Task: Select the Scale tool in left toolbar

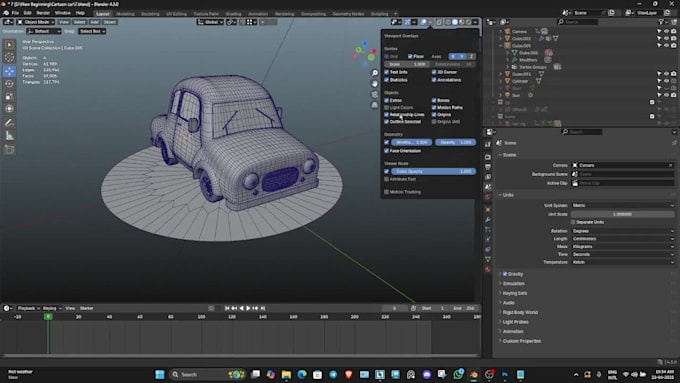Action: (x=10, y=96)
